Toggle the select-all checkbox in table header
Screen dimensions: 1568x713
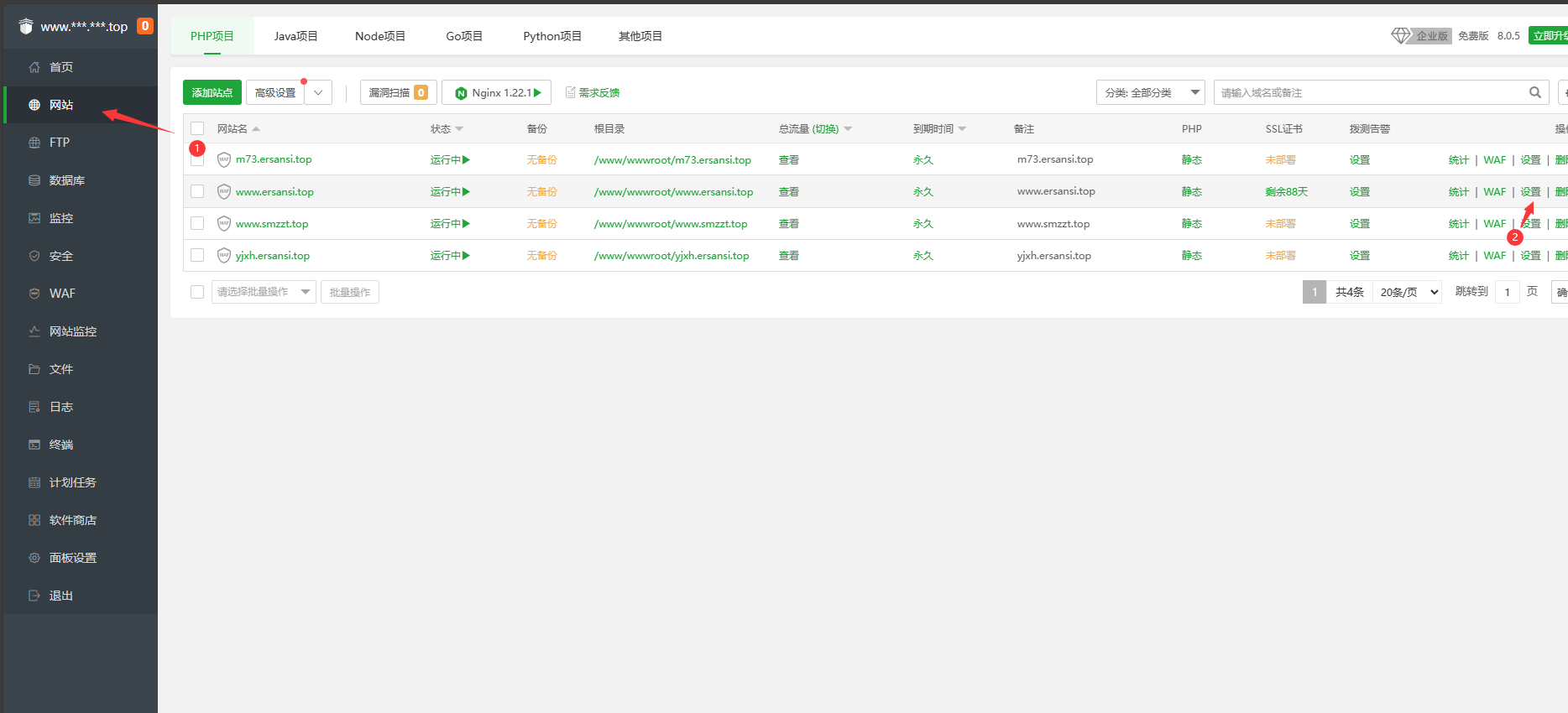[x=197, y=128]
